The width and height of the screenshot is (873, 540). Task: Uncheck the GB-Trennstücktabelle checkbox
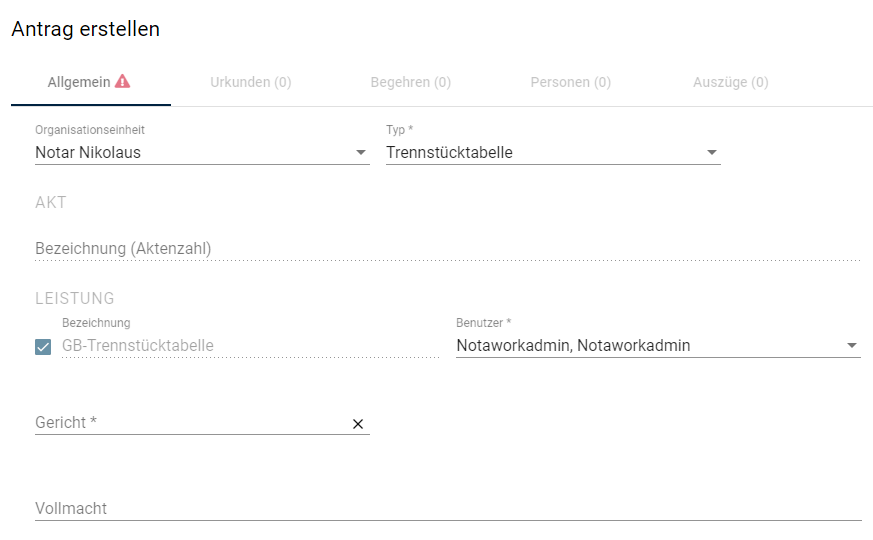(43, 347)
